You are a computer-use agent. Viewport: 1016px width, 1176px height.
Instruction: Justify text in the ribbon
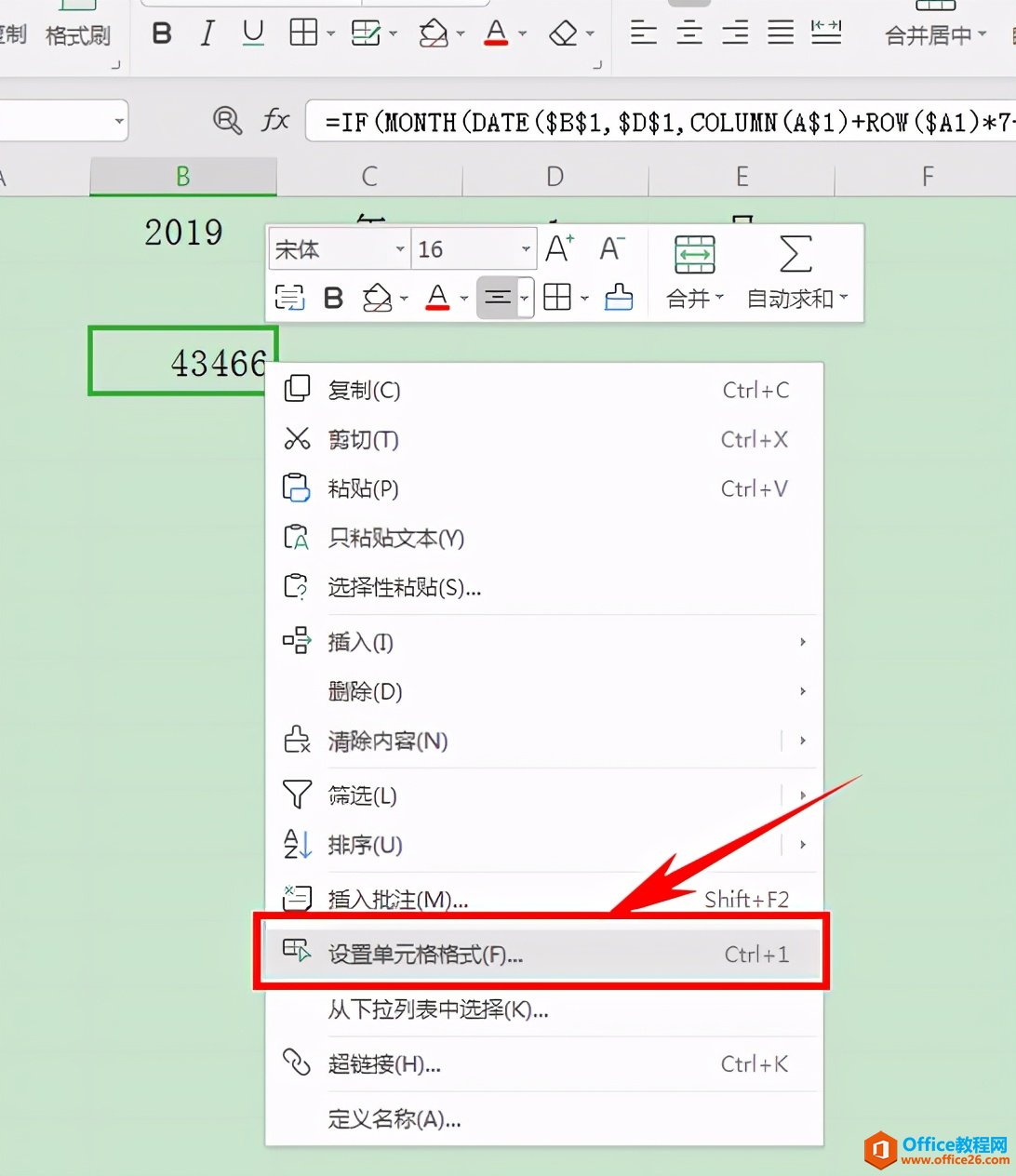click(781, 33)
